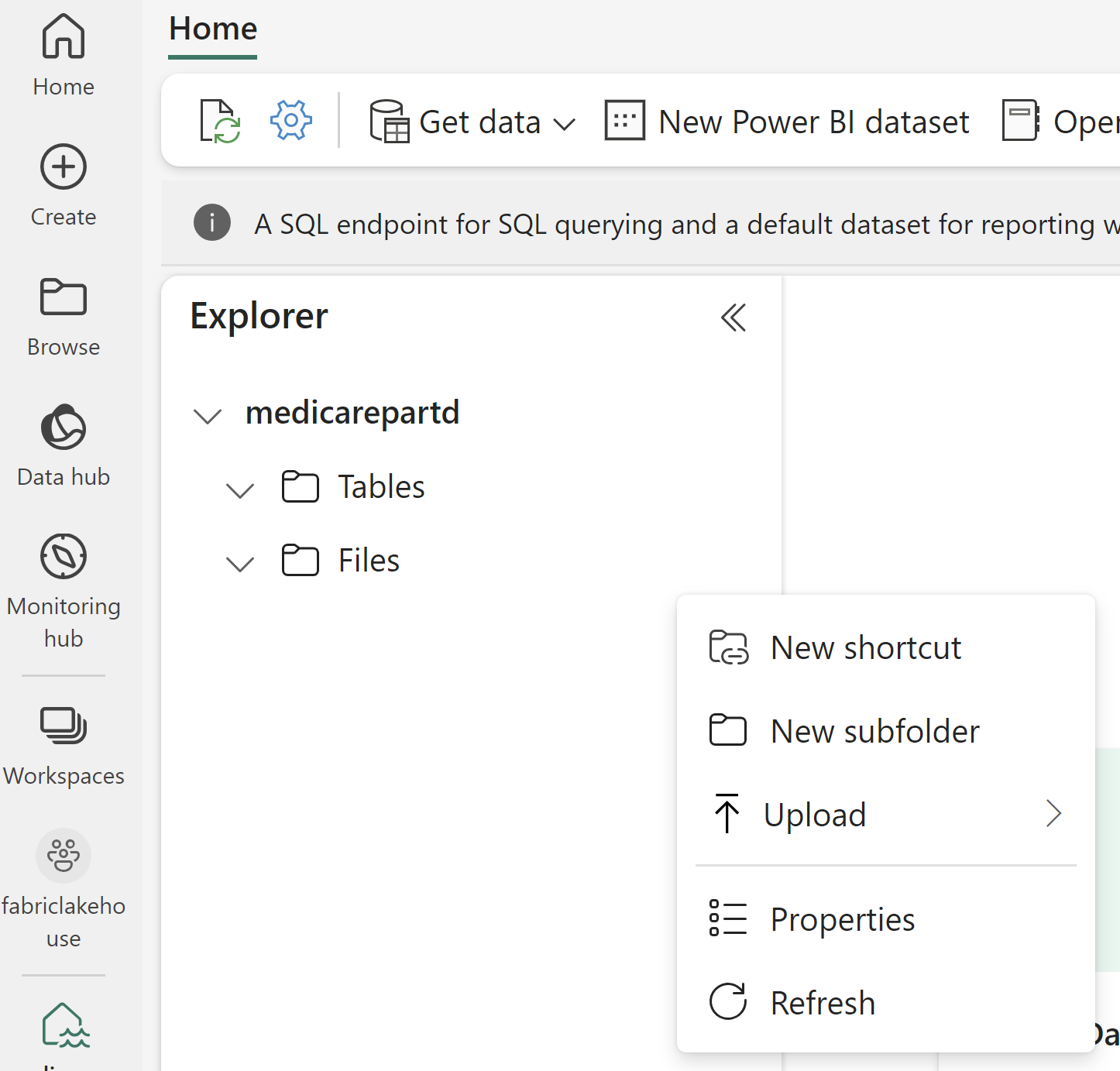Open Browse in the left navigation
Screen dimensions: 1120x1071
coord(64,317)
